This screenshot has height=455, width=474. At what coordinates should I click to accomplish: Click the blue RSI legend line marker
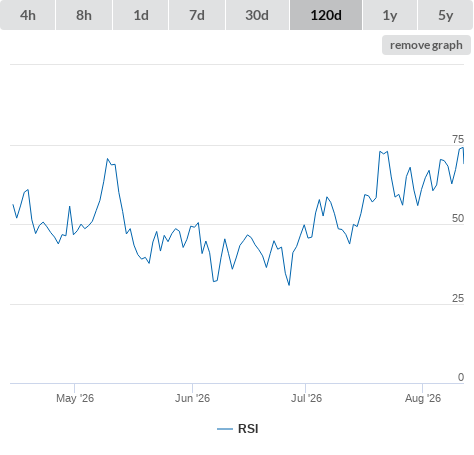[x=225, y=429]
